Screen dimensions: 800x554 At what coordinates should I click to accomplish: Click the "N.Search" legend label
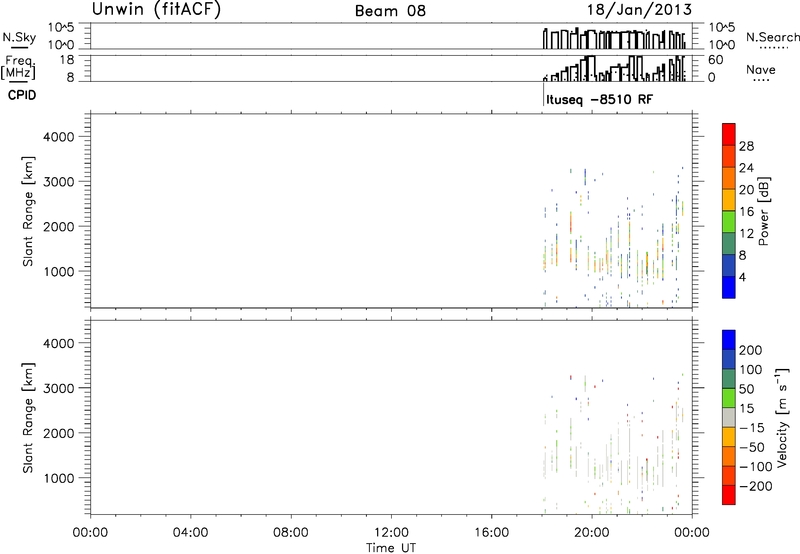tap(772, 37)
